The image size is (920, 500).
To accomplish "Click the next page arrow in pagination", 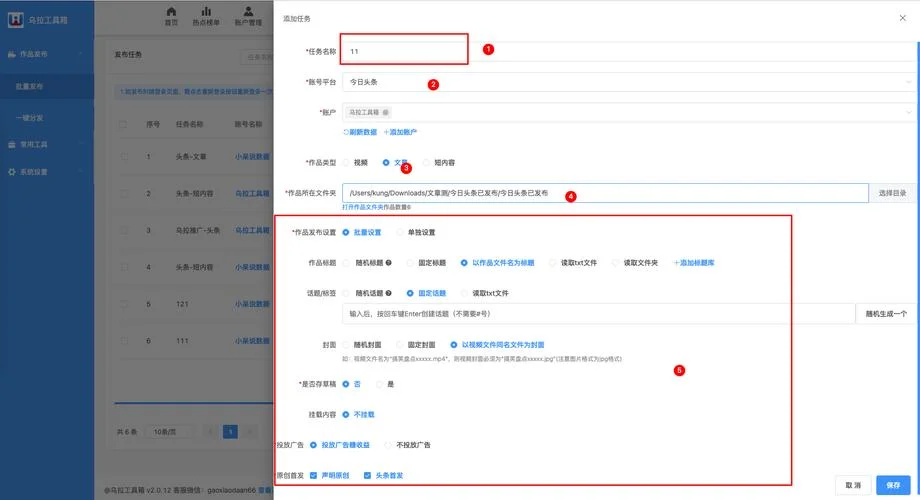I will pyautogui.click(x=250, y=432).
